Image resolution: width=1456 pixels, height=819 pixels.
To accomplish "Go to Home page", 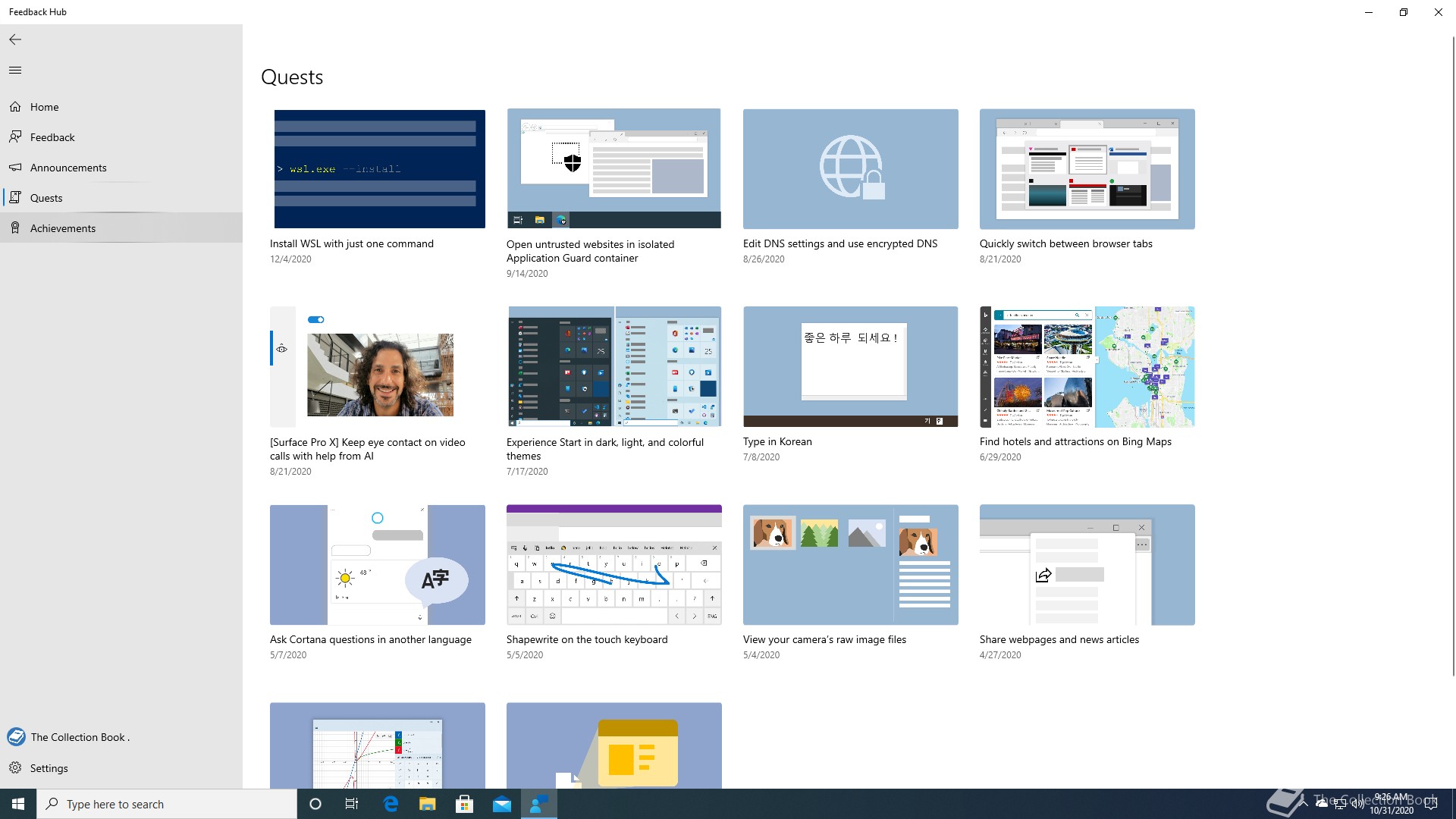I will point(121,107).
